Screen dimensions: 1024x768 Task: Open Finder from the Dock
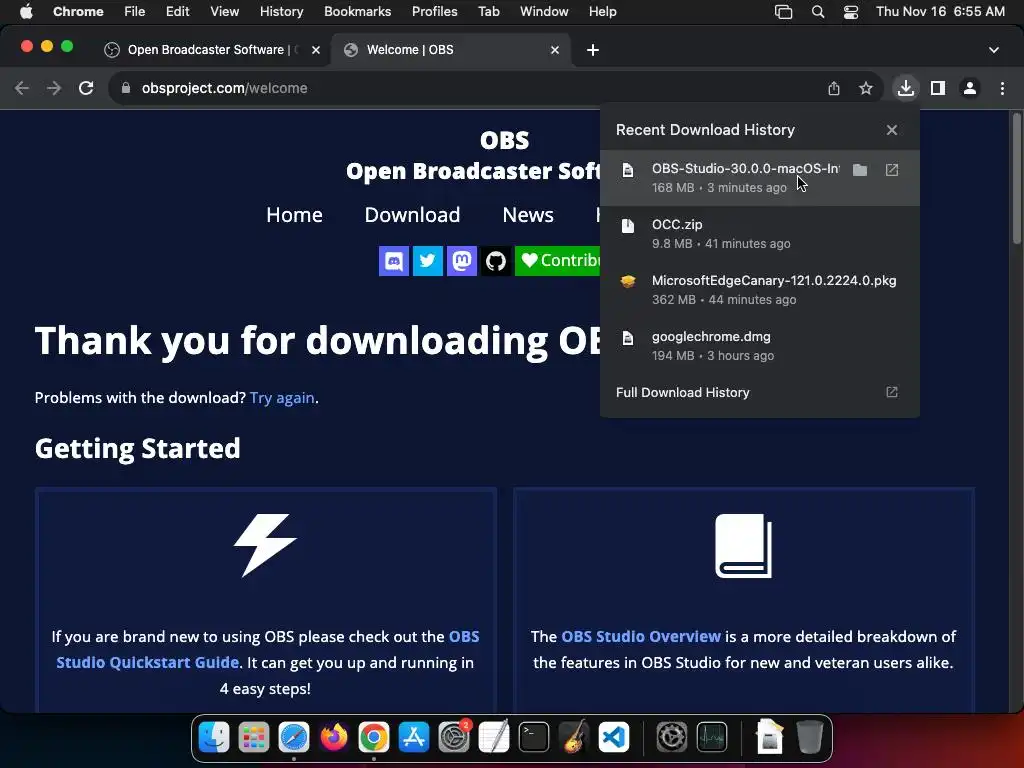coord(214,738)
